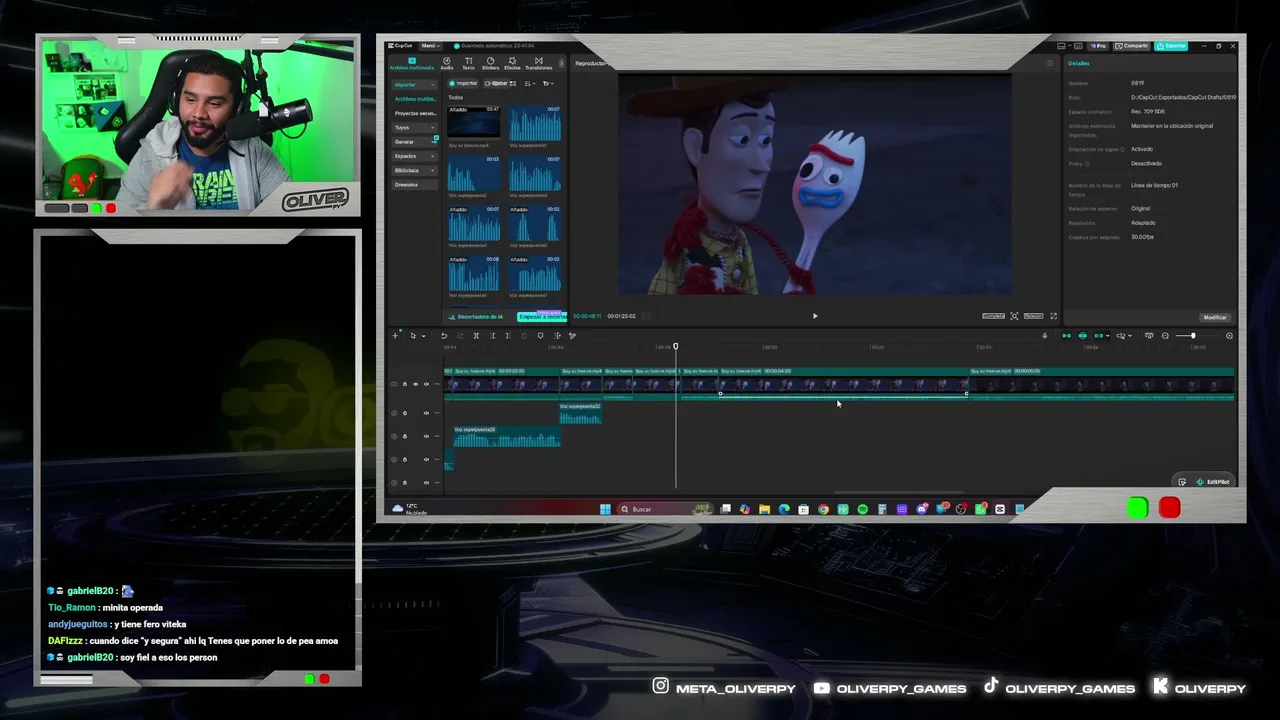
Task: Open the Texto tab in CapCut
Action: click(468, 63)
